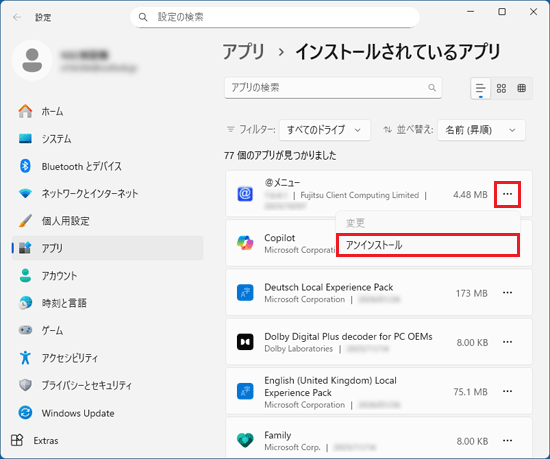
Task: Switch to grid view layout
Action: tap(501, 88)
